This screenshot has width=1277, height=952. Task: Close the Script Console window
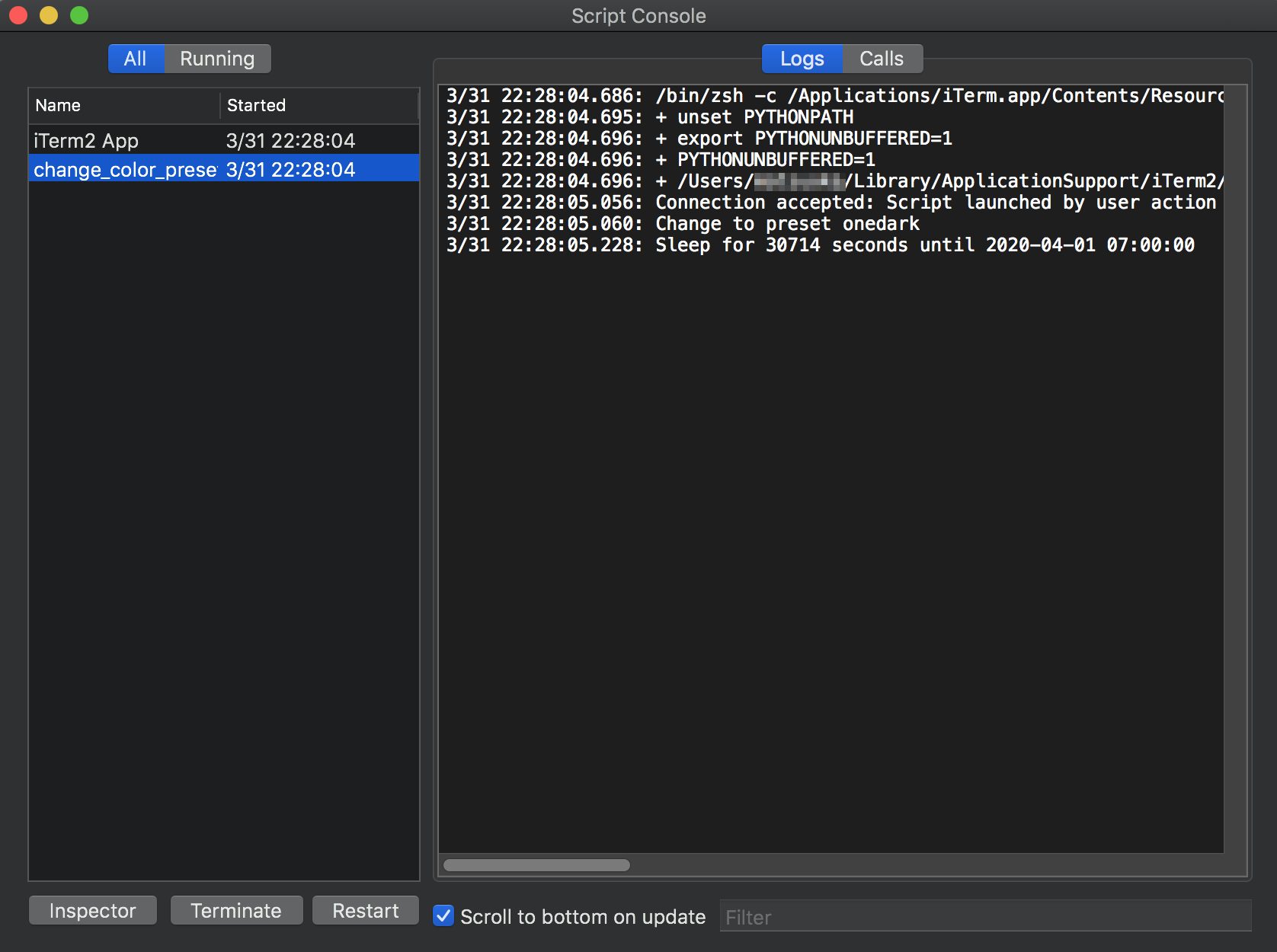click(18, 15)
